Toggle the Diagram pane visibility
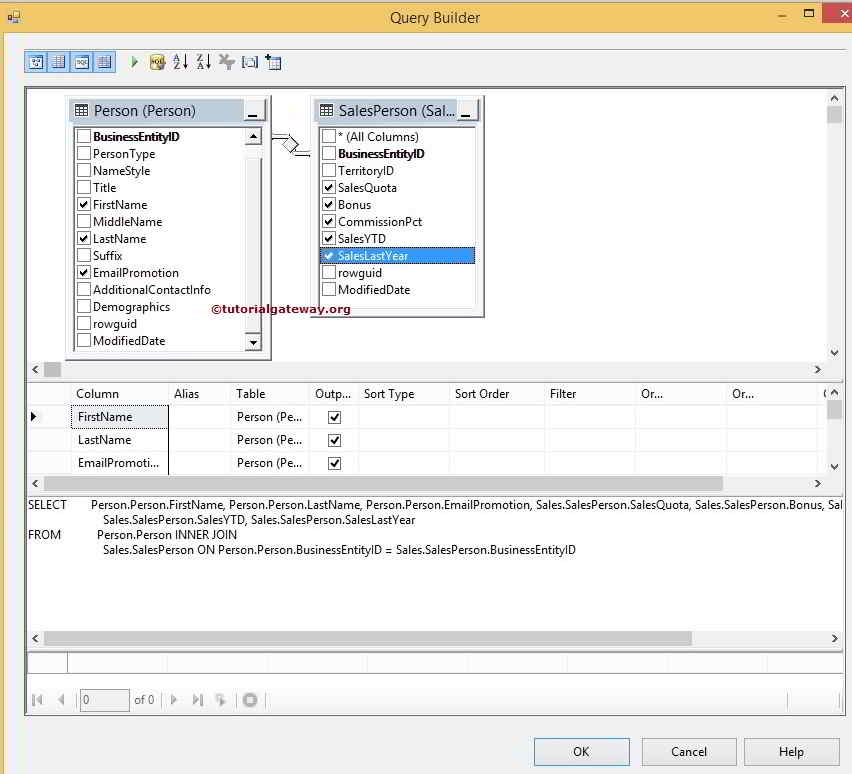This screenshot has width=852, height=774. click(x=36, y=61)
